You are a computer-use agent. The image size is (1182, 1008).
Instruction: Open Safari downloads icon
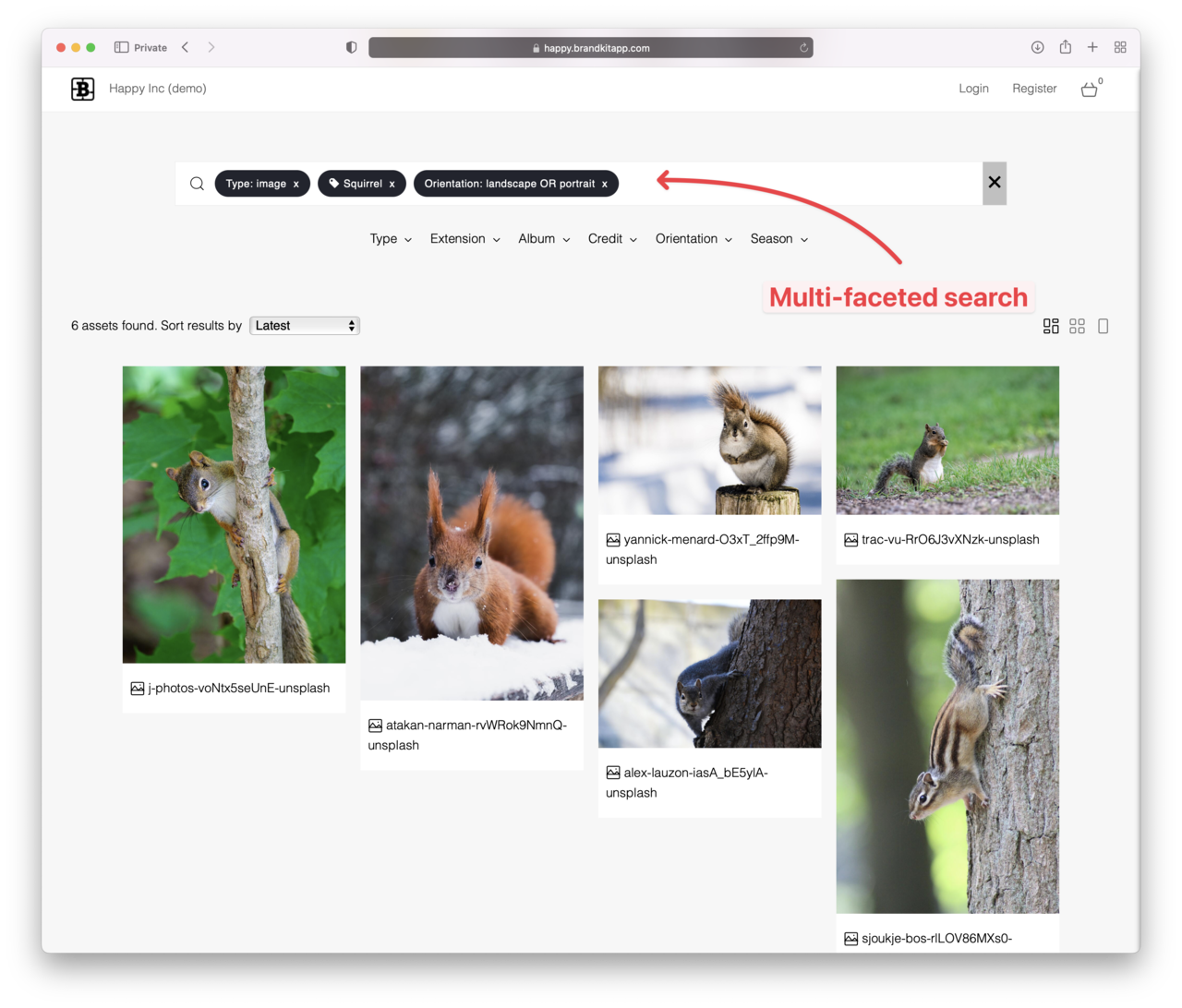(x=1037, y=47)
